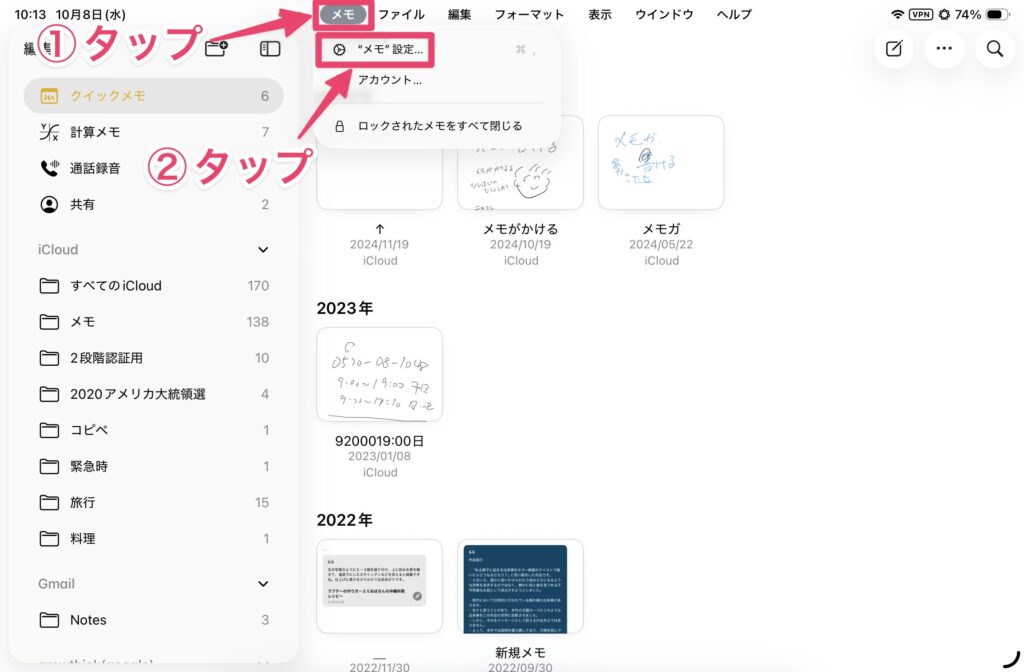Click the new folder icon

215,49
